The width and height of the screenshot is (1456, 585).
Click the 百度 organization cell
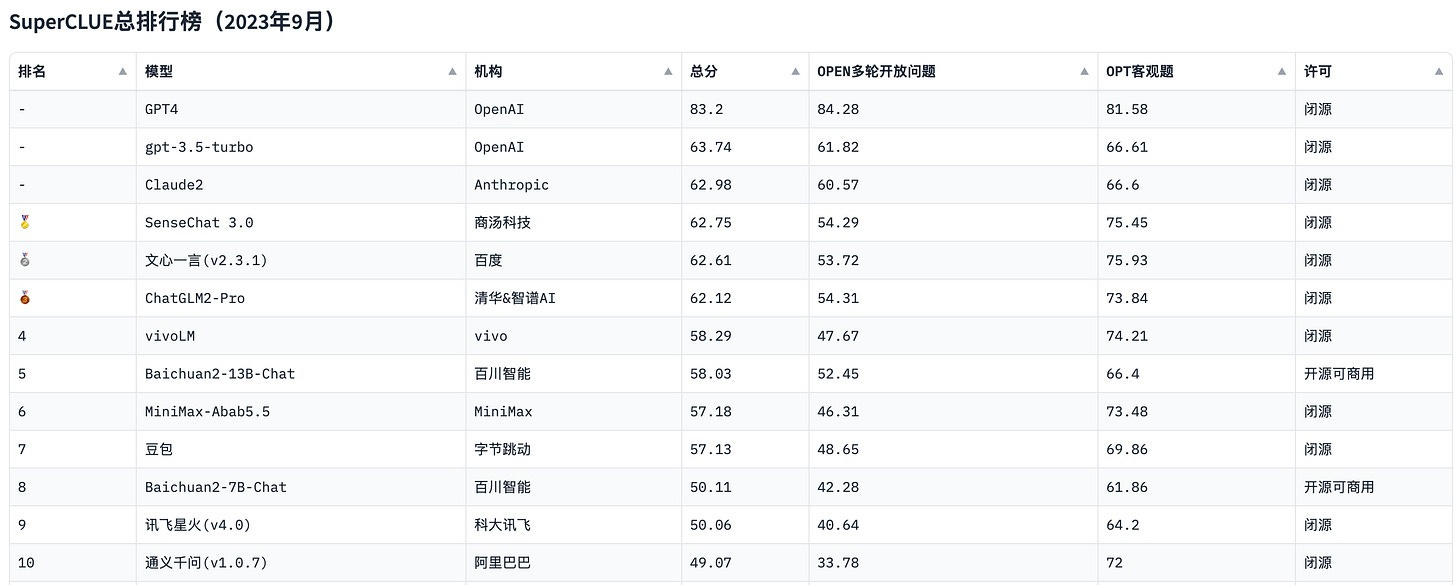[574, 260]
